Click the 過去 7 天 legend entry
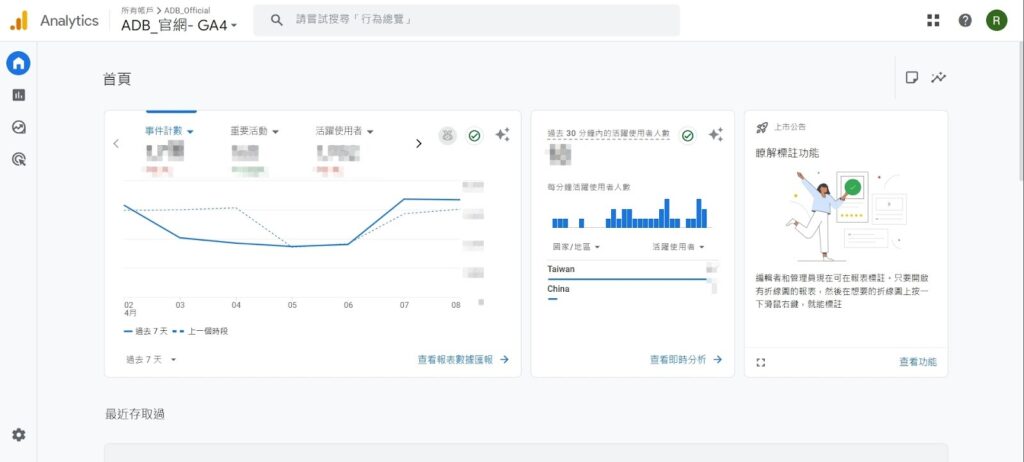 pos(145,331)
